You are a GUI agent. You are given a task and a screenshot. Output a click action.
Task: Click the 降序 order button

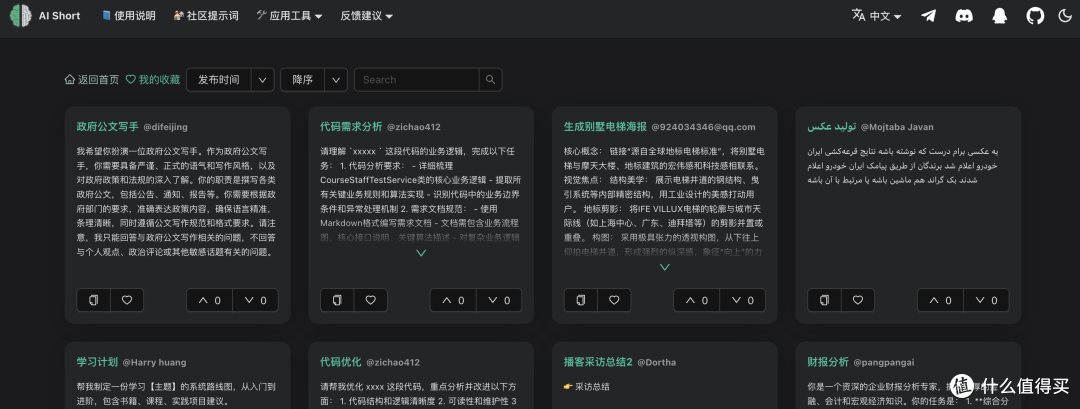click(x=302, y=80)
